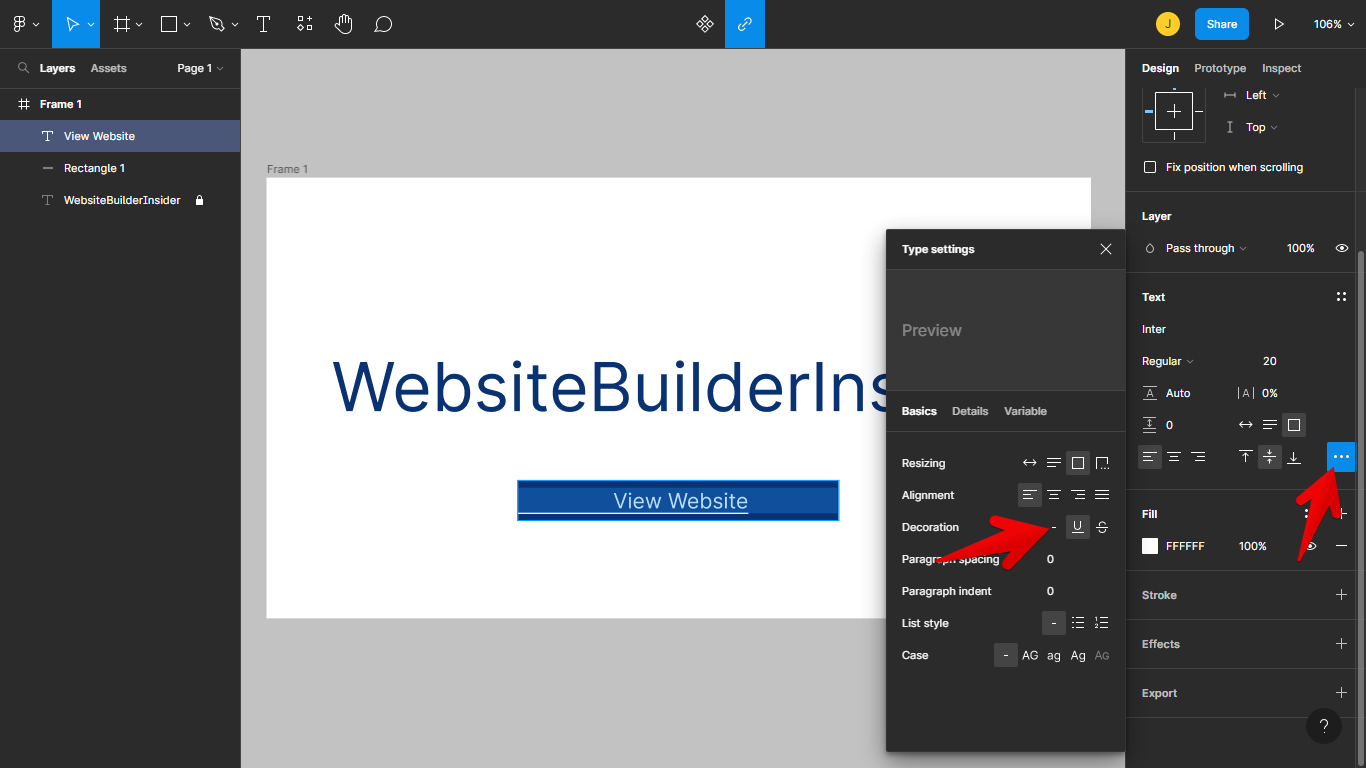Set uppercase AG case option
This screenshot has height=768, width=1366.
1030,655
